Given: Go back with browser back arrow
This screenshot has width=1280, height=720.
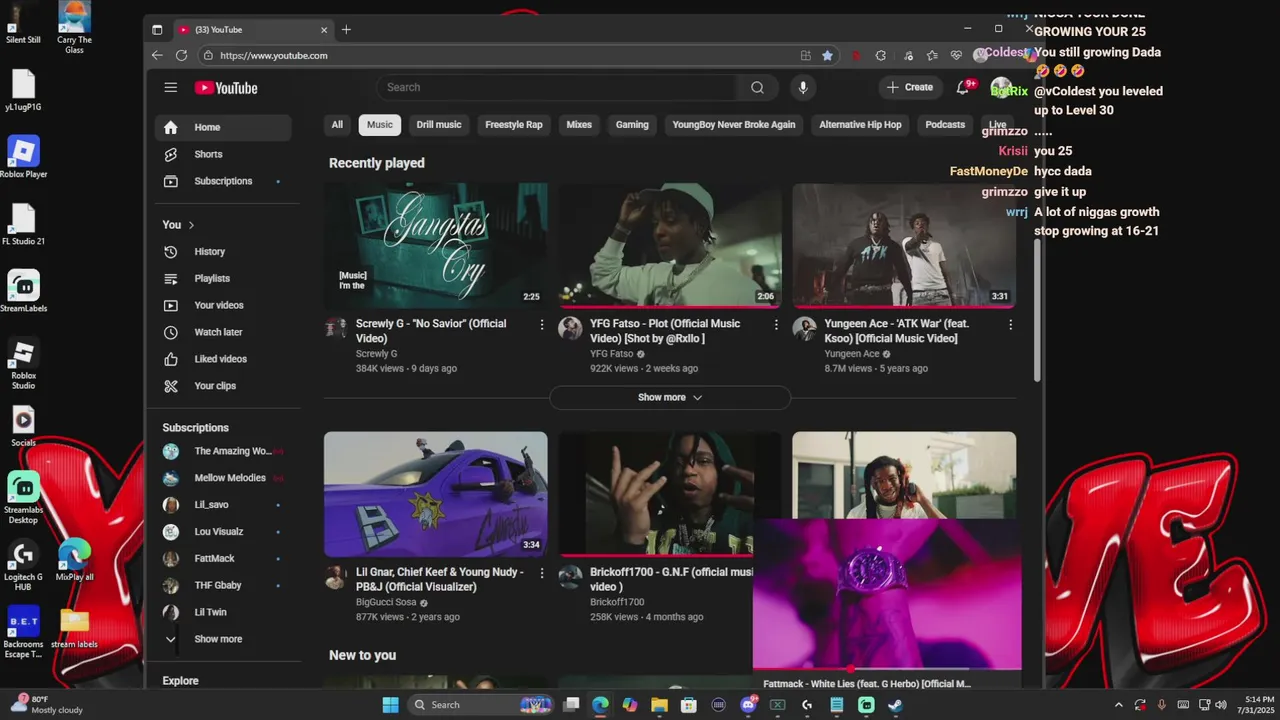Looking at the screenshot, I should pos(157,56).
